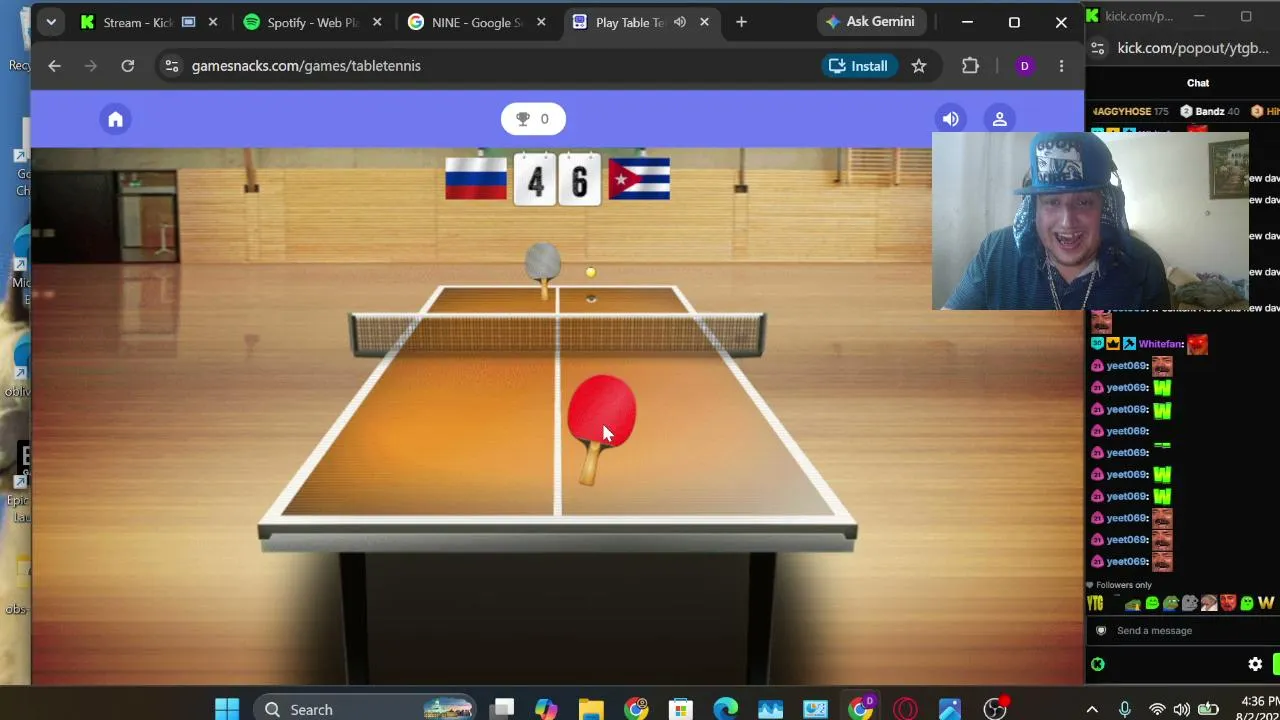Select the YTG emote in the quick emote bar

(1095, 603)
